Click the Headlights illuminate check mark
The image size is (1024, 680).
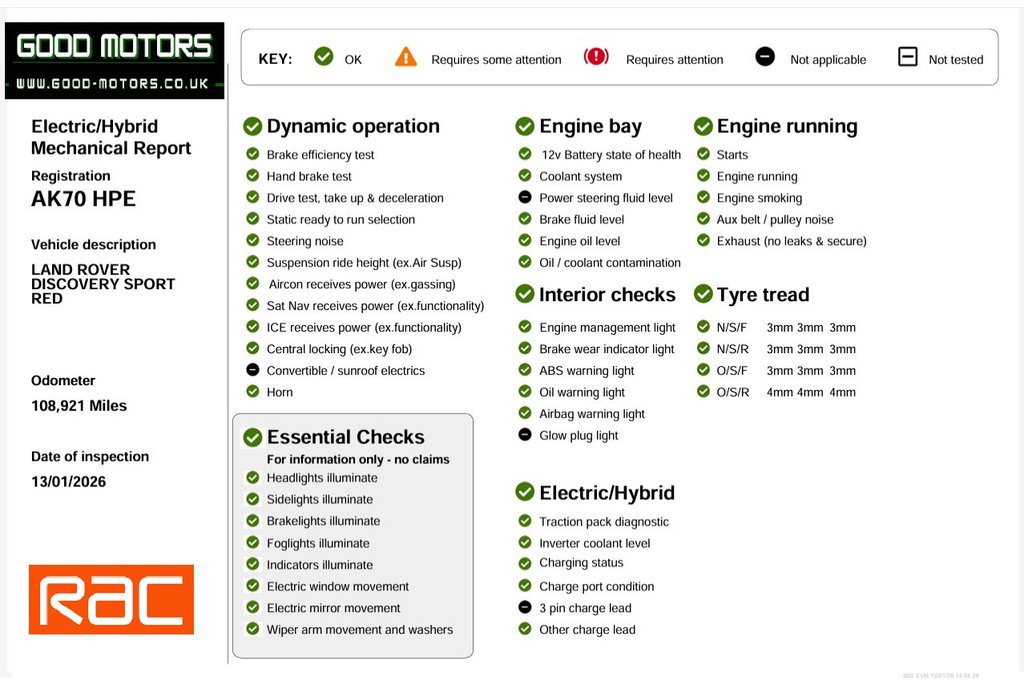click(253, 477)
